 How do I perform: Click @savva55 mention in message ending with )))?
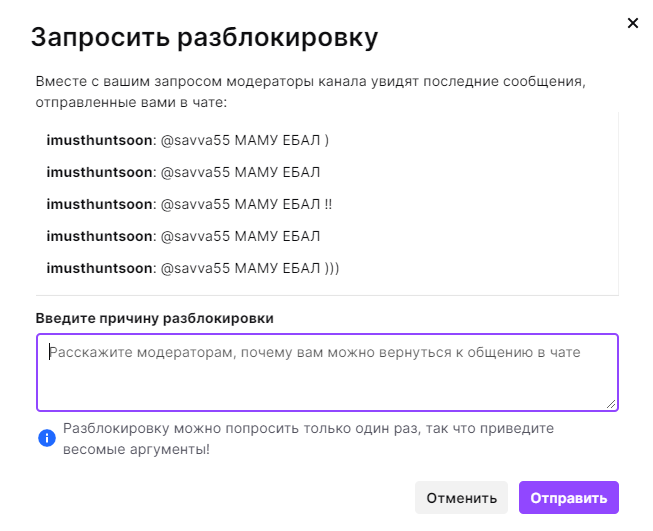(195, 268)
